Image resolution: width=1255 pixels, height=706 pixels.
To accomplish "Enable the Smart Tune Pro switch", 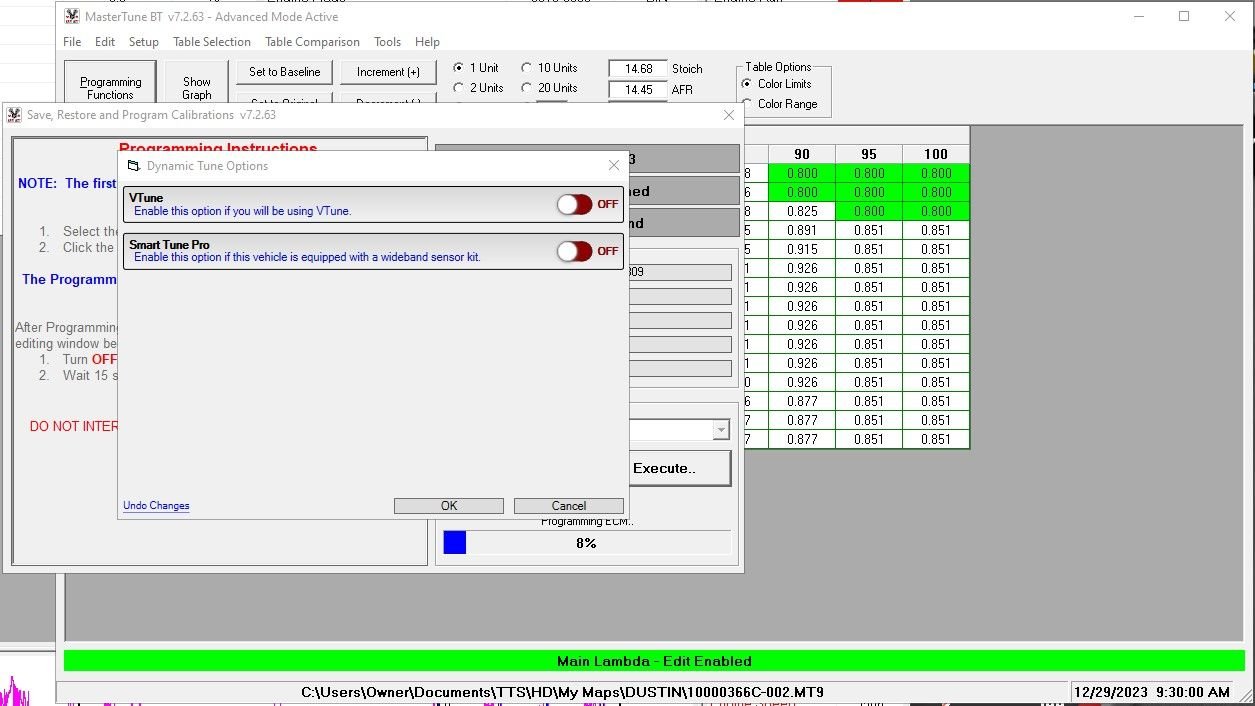I will [x=575, y=251].
